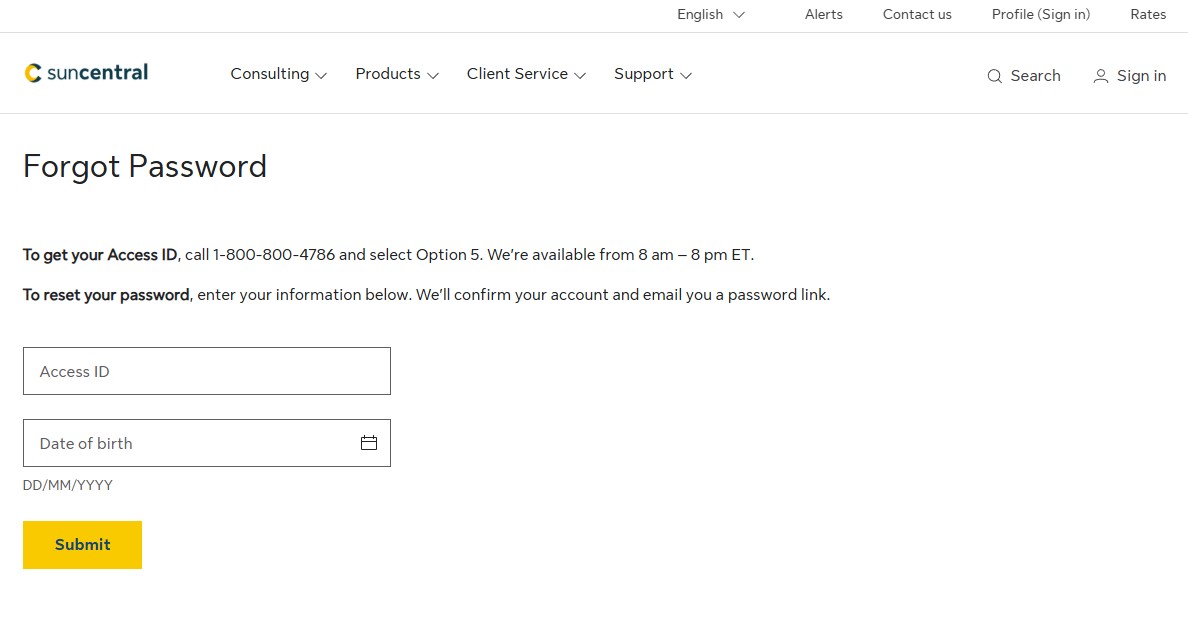Open the calendar date picker icon

coord(369,443)
